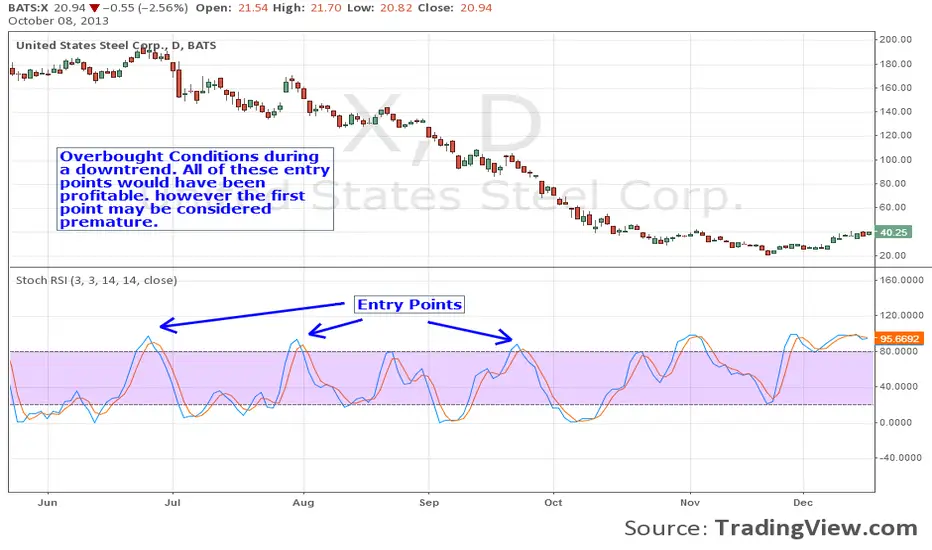Click the 100.00 price axis label
This screenshot has height=550, width=932.
tap(896, 159)
